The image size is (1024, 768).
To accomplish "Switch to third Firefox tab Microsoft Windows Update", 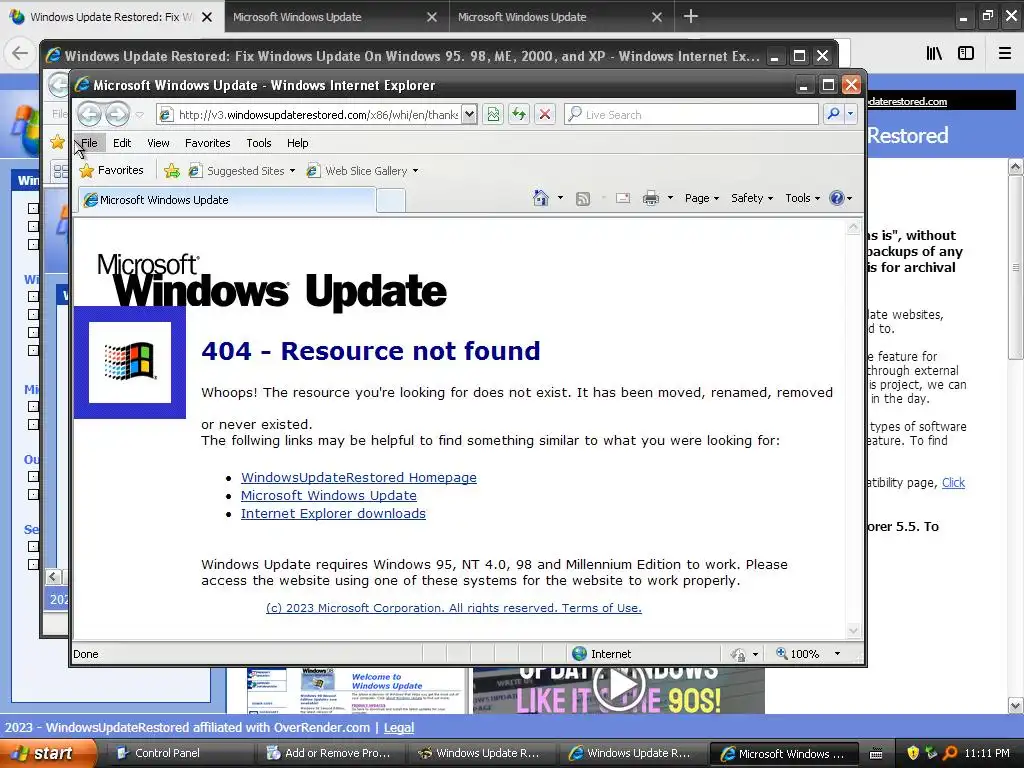I will coord(561,17).
